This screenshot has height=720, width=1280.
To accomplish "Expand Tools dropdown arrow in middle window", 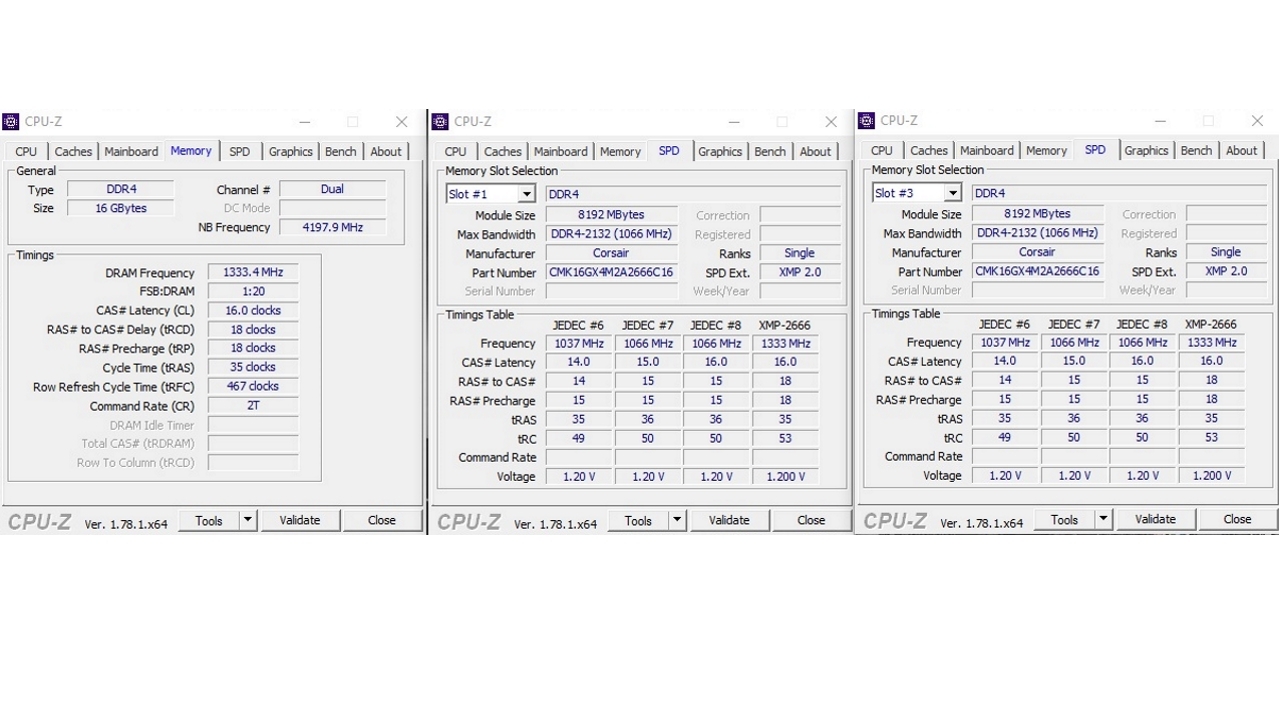I will click(x=677, y=520).
